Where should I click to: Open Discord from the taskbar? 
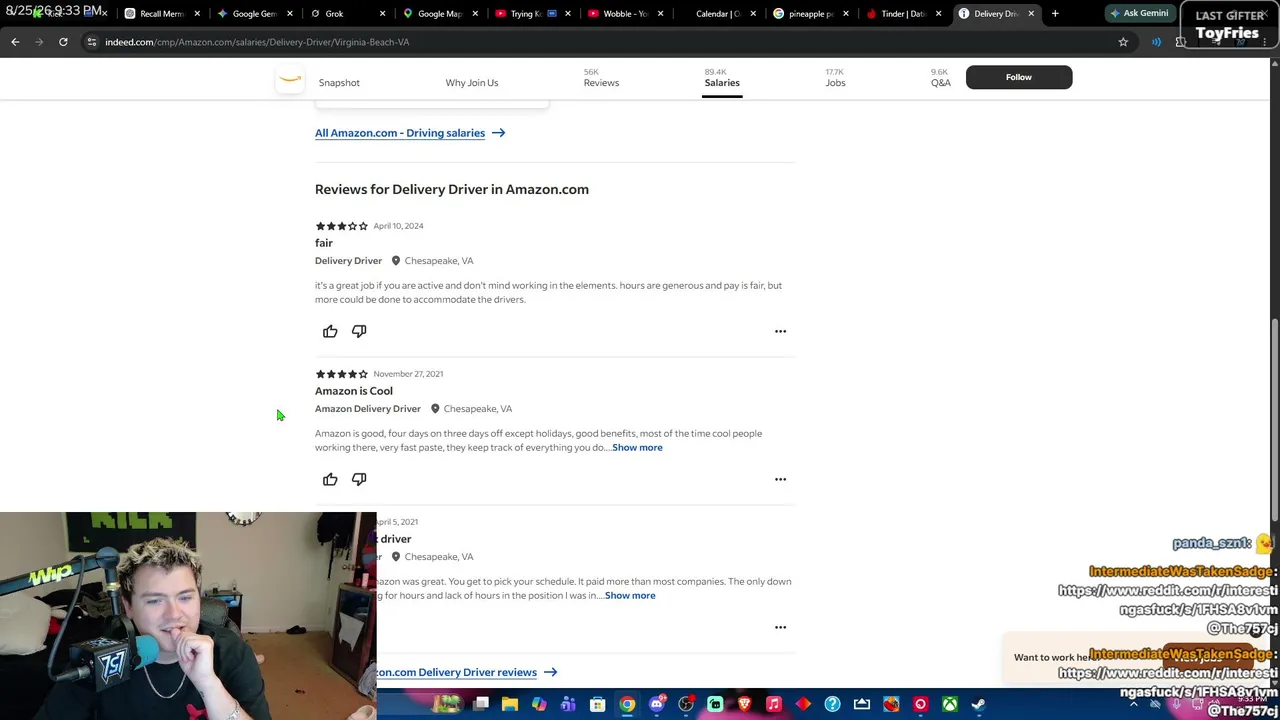point(656,705)
